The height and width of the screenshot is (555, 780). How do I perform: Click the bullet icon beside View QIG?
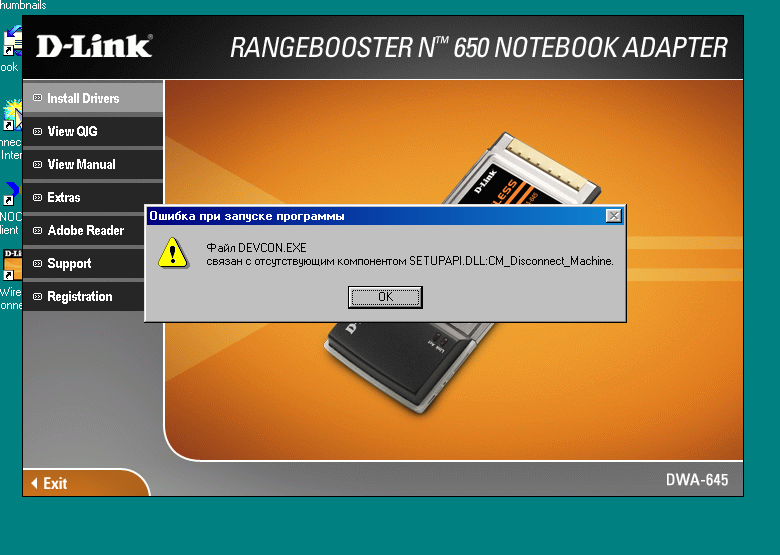37,131
